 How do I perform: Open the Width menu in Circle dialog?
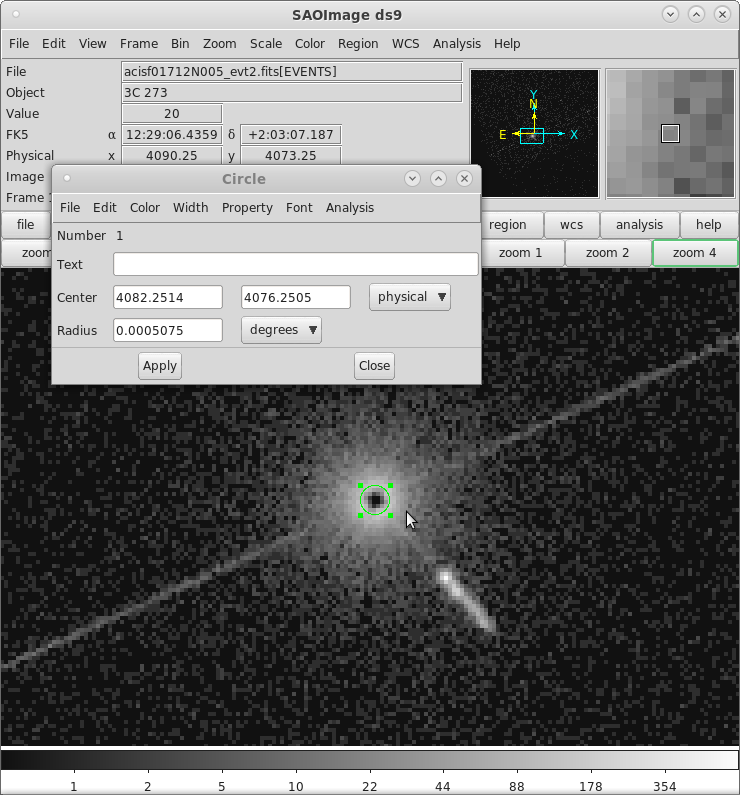pyautogui.click(x=190, y=207)
